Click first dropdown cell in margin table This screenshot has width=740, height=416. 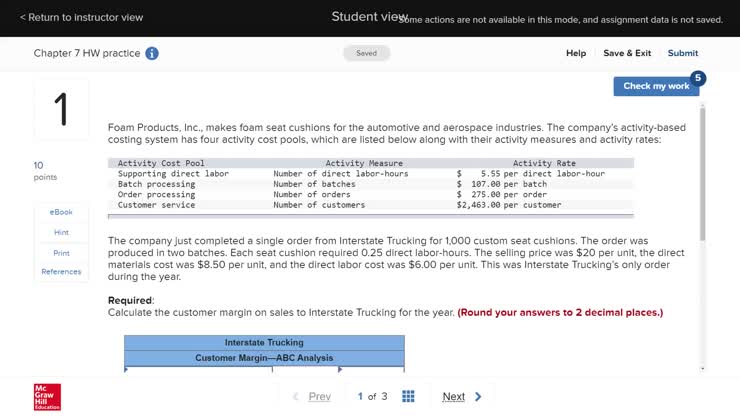click(198, 370)
